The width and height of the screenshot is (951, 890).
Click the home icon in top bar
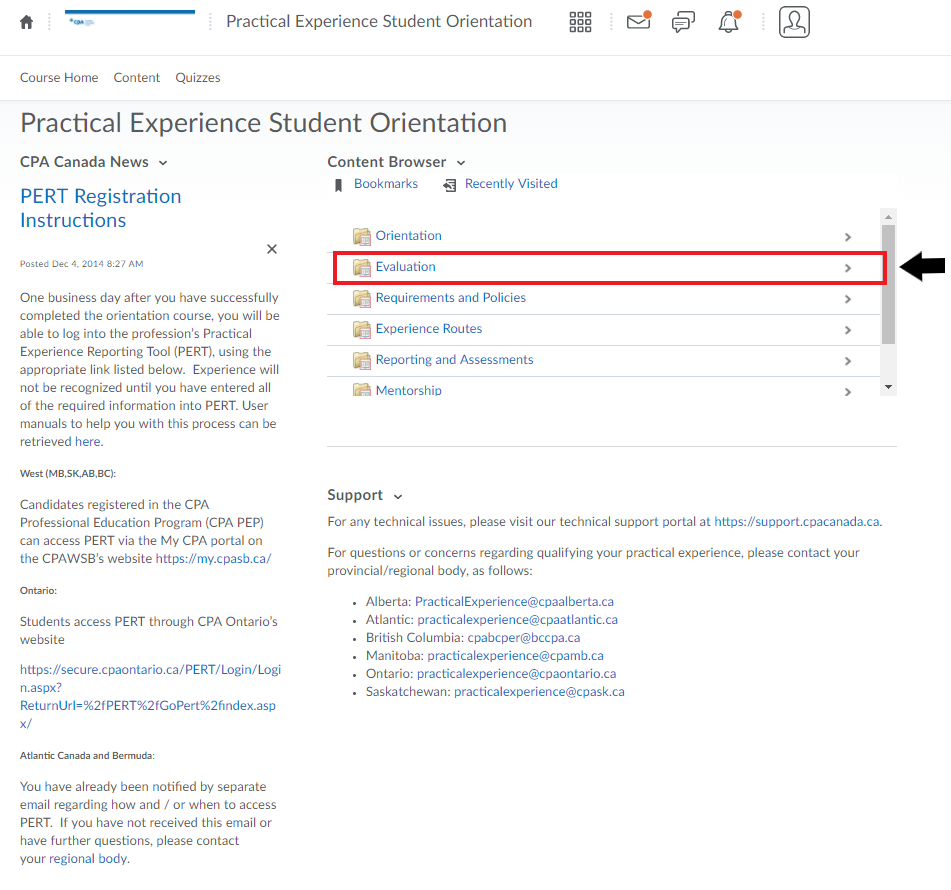tap(27, 22)
